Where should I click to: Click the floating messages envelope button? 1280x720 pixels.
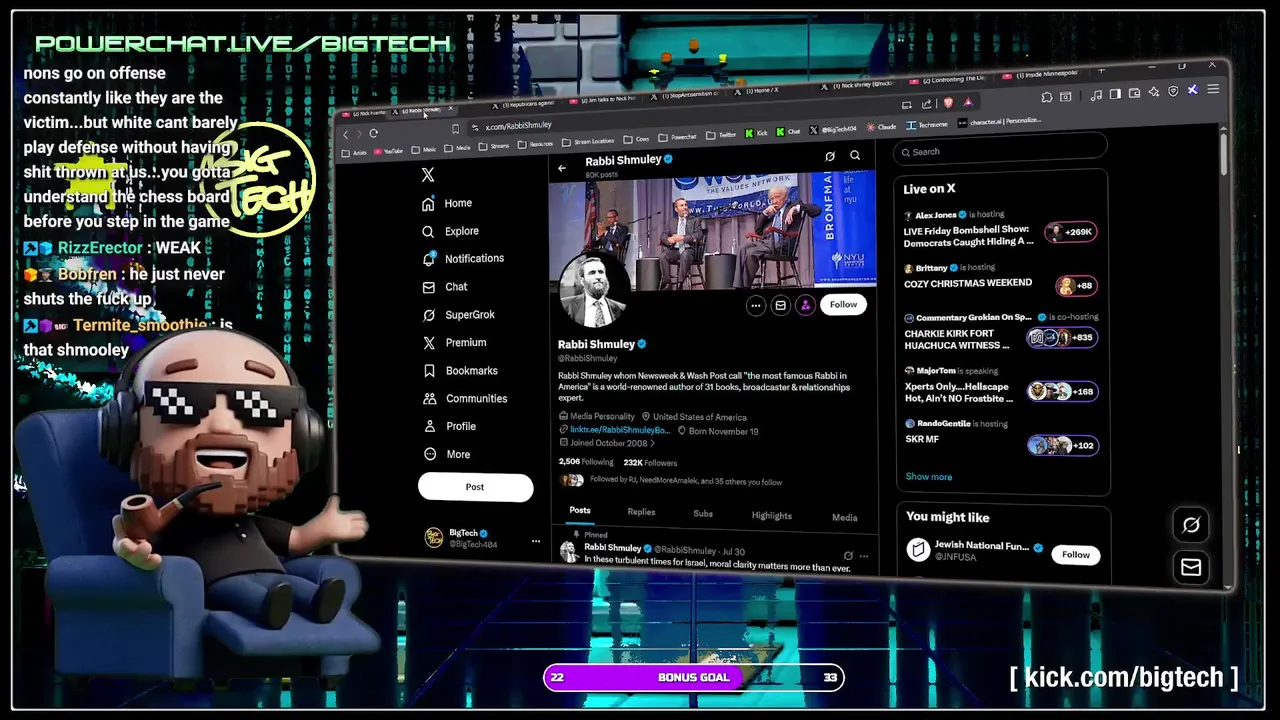click(1191, 568)
